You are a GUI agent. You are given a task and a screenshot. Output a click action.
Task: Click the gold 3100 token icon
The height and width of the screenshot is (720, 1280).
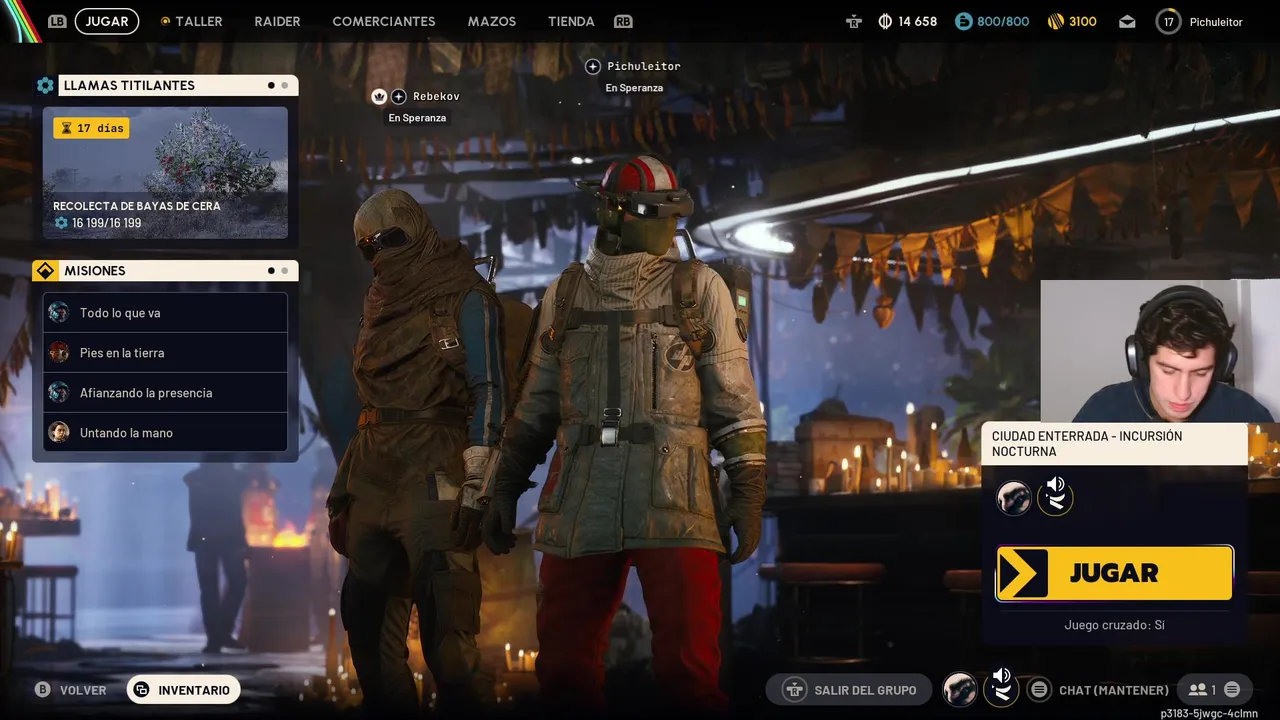[1056, 21]
